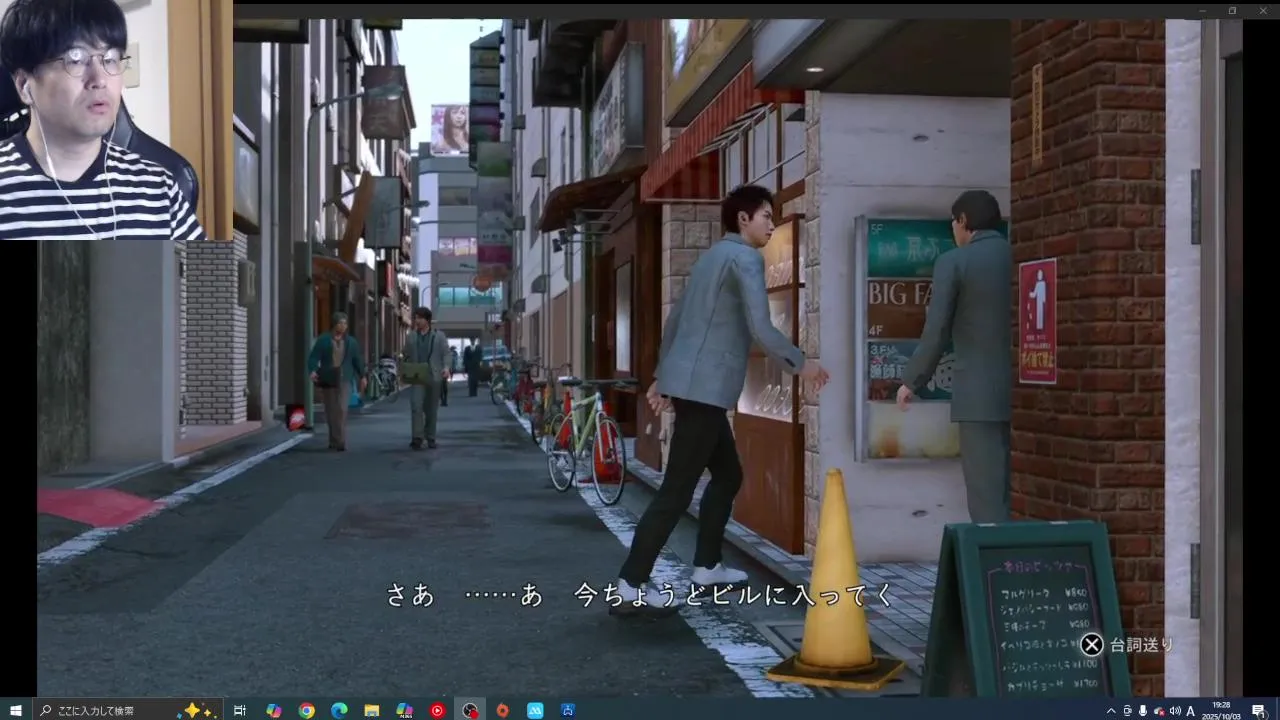1280x720 pixels.
Task: Click the ✕ 台詞送り dialogue advance prompt
Action: coord(1127,645)
